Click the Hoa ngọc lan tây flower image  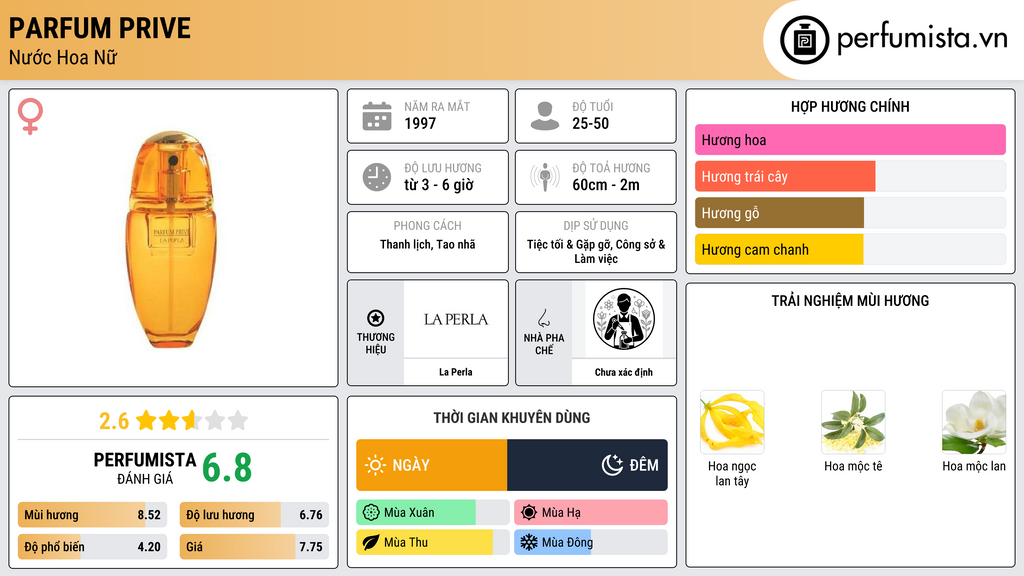tap(732, 422)
